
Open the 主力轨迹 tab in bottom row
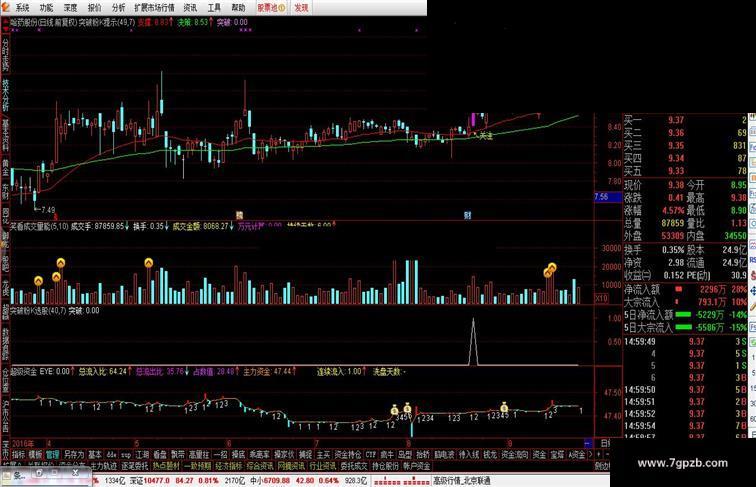[104, 466]
